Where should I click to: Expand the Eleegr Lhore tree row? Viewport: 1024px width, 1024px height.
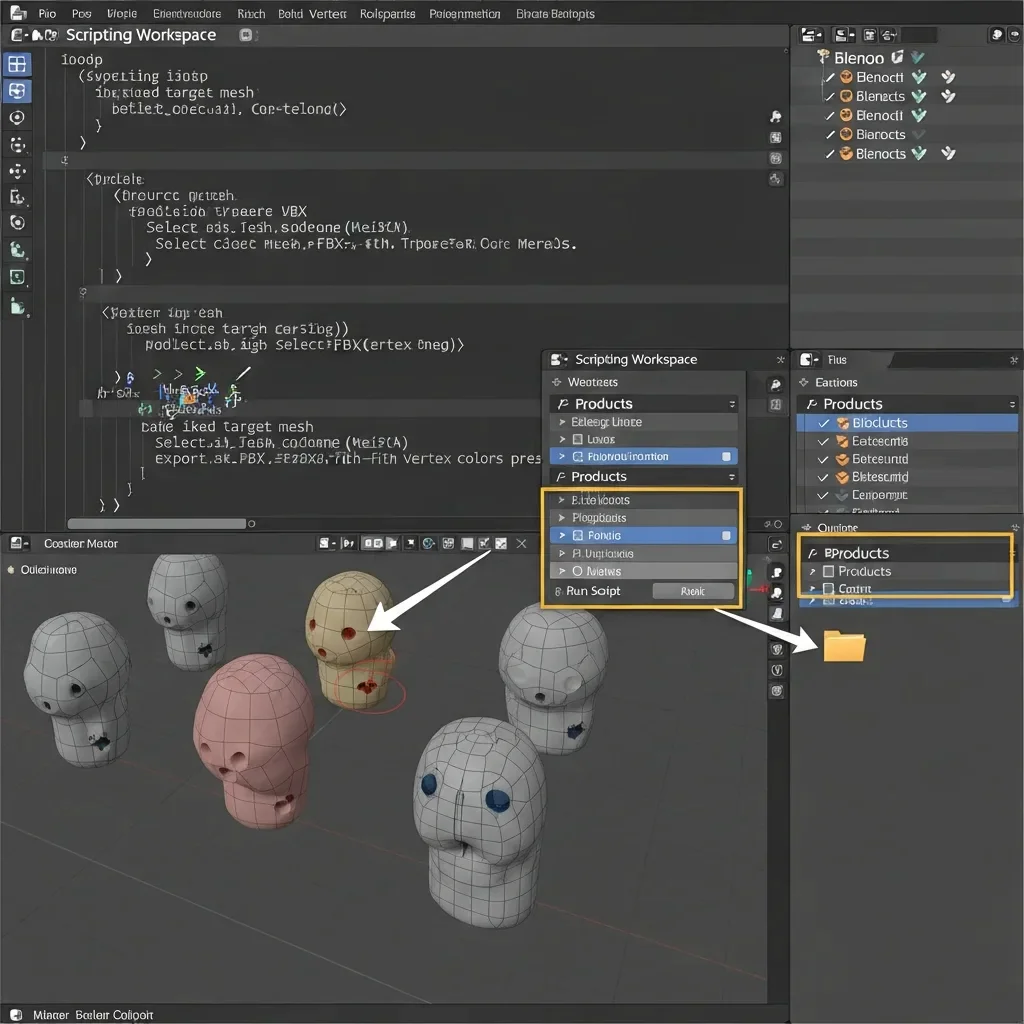pyautogui.click(x=561, y=422)
